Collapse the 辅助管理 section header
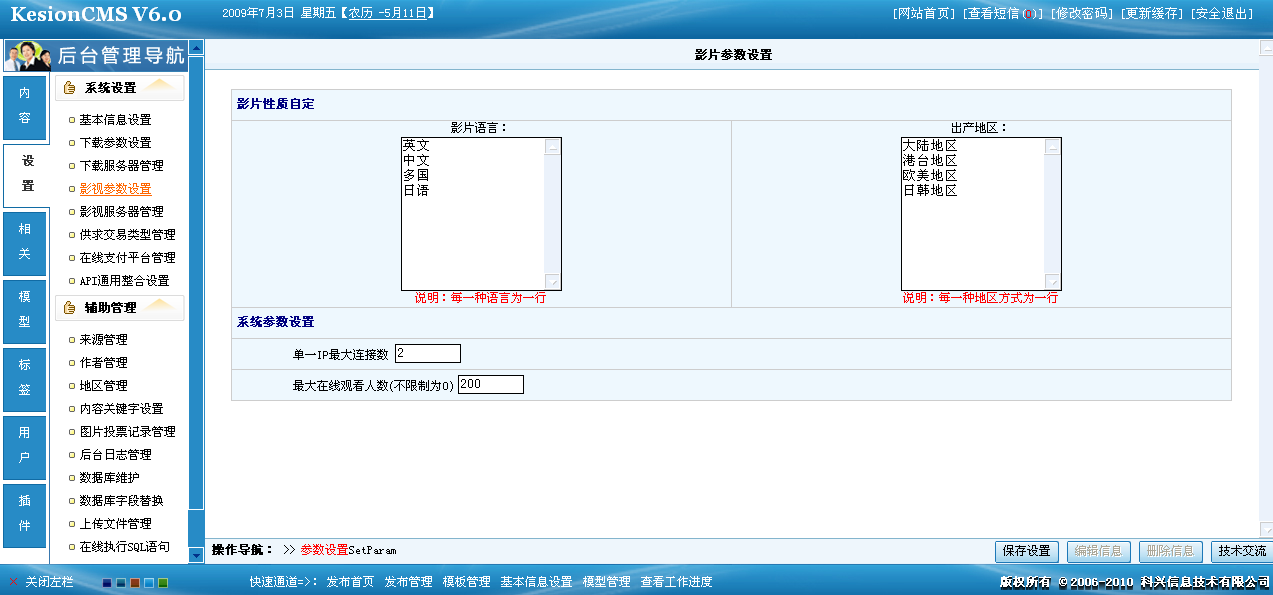The image size is (1273, 595). pyautogui.click(x=120, y=308)
